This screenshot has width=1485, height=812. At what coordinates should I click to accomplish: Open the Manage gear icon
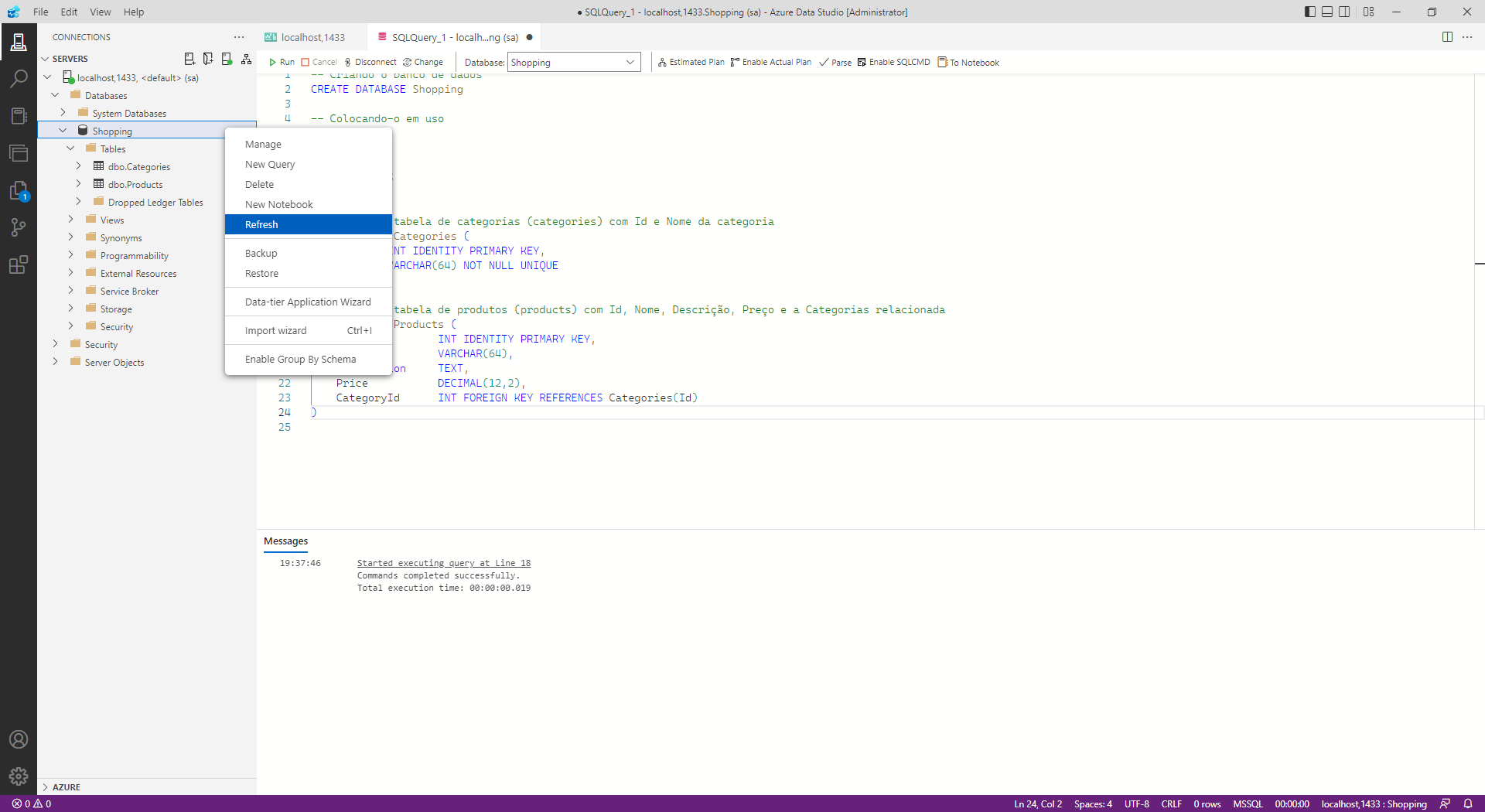coord(19,776)
